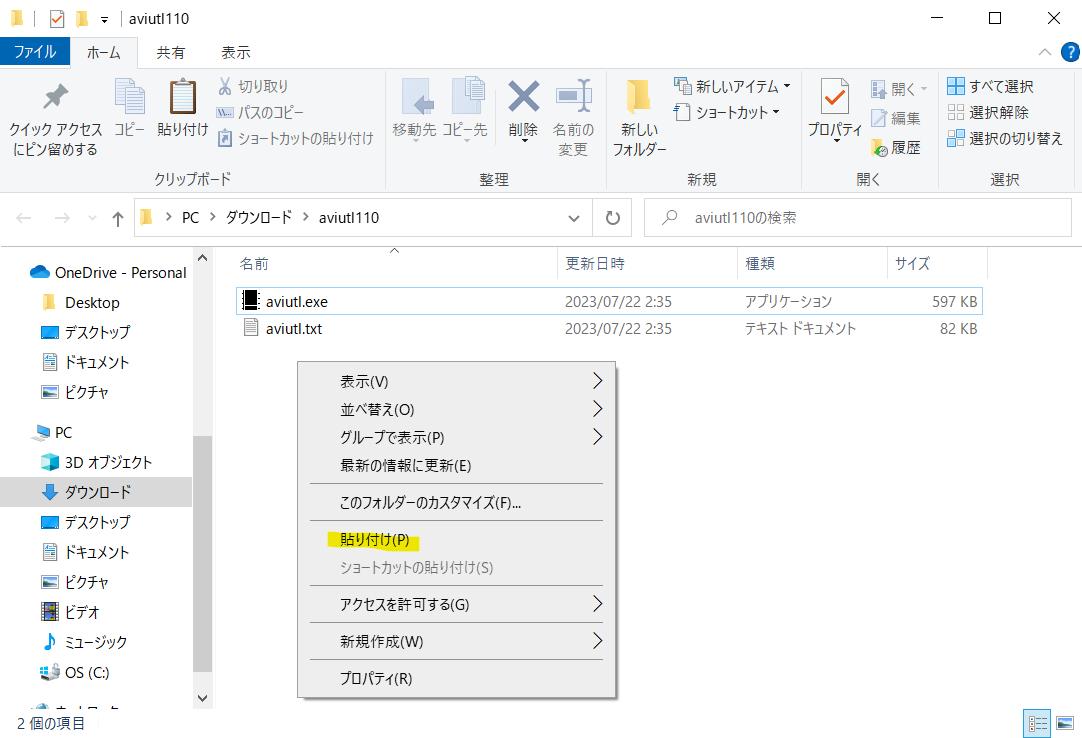Open OneDrive - Personal in sidebar

pos(108,273)
